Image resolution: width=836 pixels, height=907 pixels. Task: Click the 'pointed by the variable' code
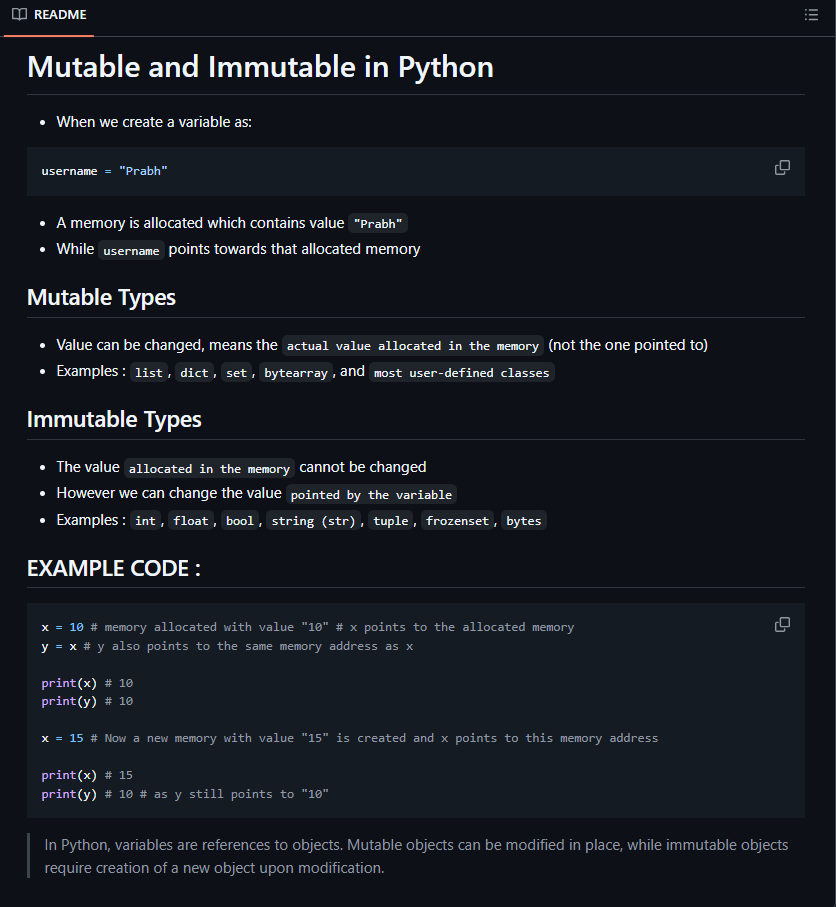click(371, 495)
